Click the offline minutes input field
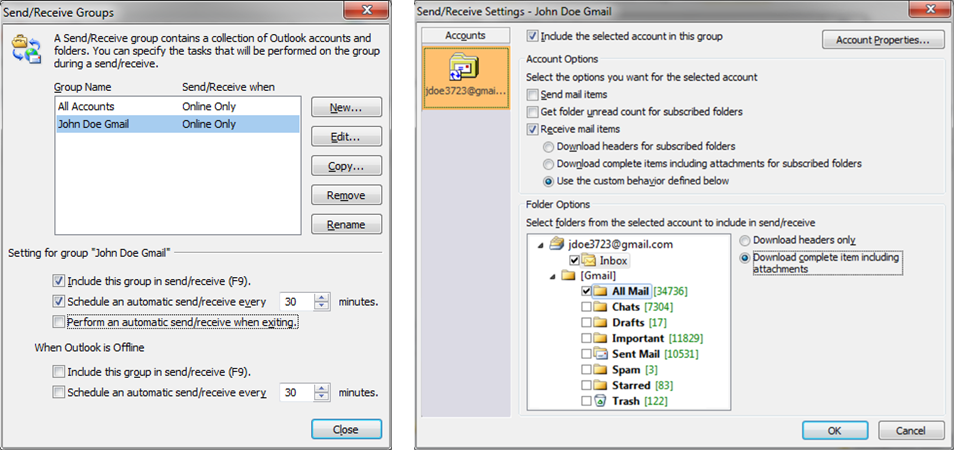Viewport: 954px width, 450px height. click(295, 393)
